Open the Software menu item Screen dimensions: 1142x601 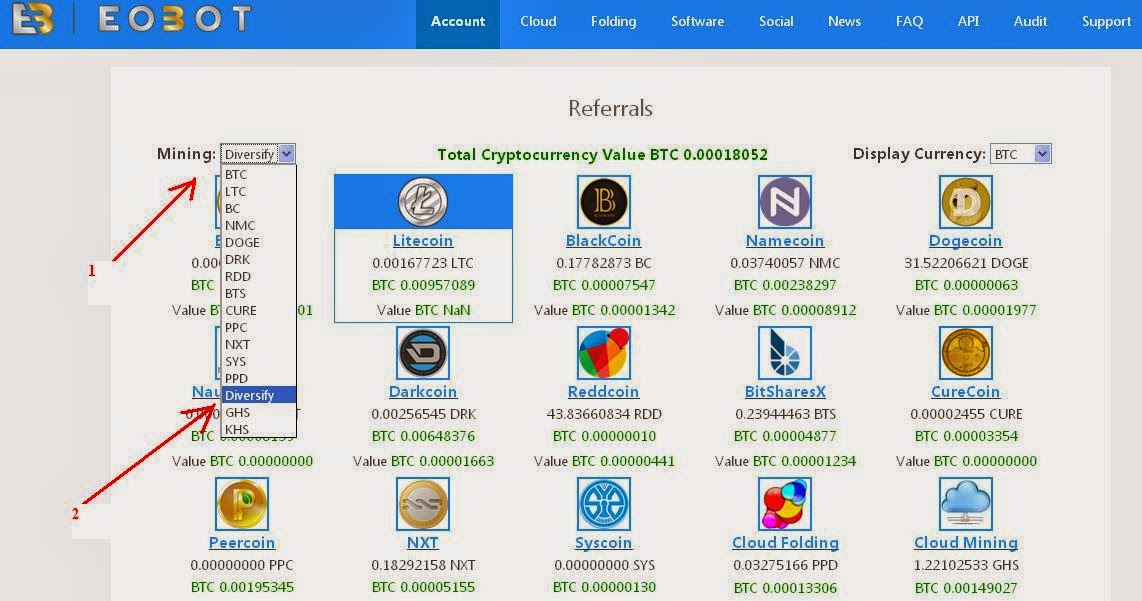tap(697, 22)
